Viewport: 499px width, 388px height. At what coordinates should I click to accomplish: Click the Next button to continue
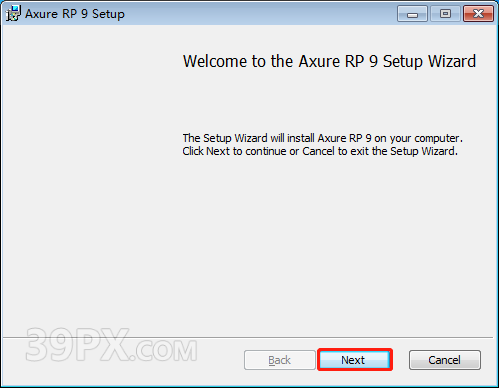pos(355,360)
